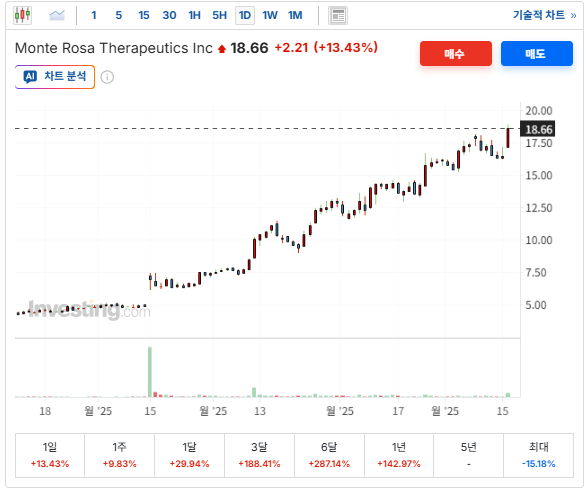Select the 1 minute interval
Screen dimensions: 586x491
pos(94,15)
